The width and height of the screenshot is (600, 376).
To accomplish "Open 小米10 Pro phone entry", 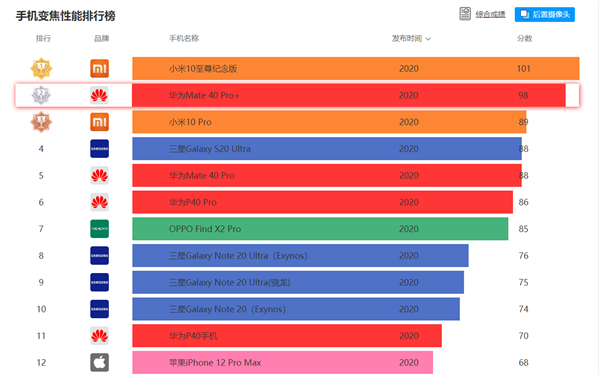I will click(190, 122).
